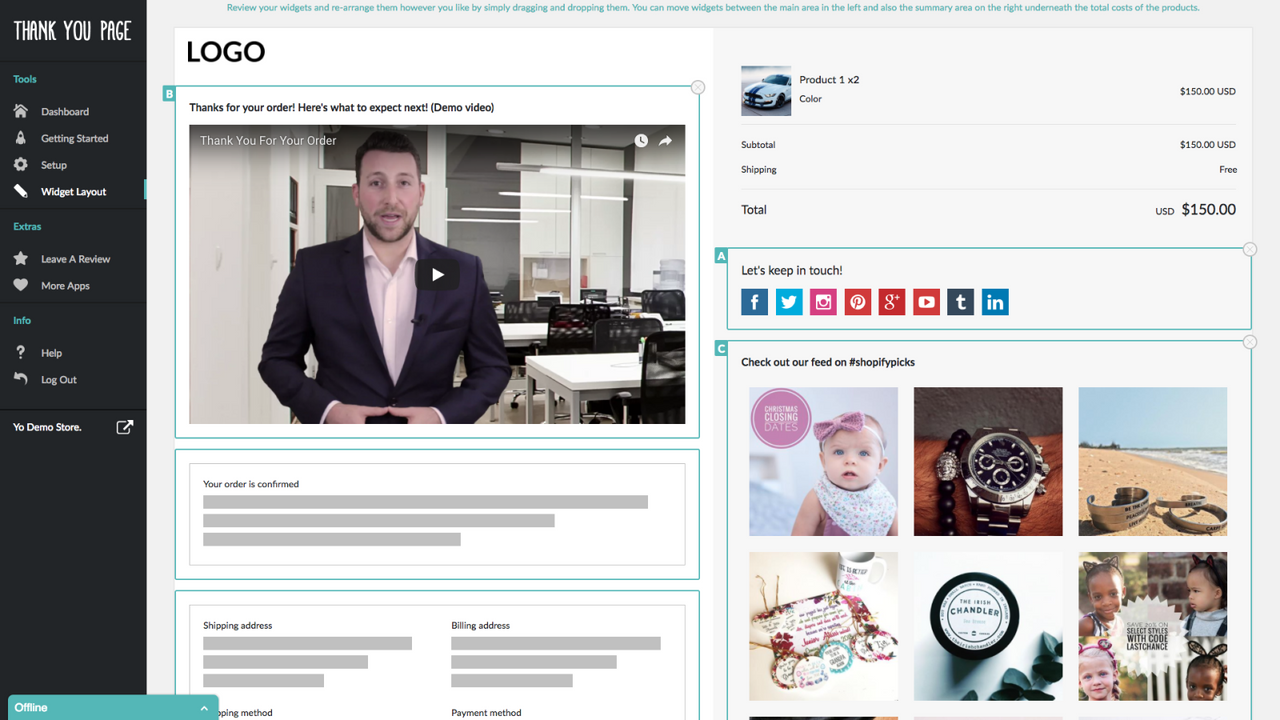
Task: Expand the Offline status bar chevron
Action: coord(204,707)
